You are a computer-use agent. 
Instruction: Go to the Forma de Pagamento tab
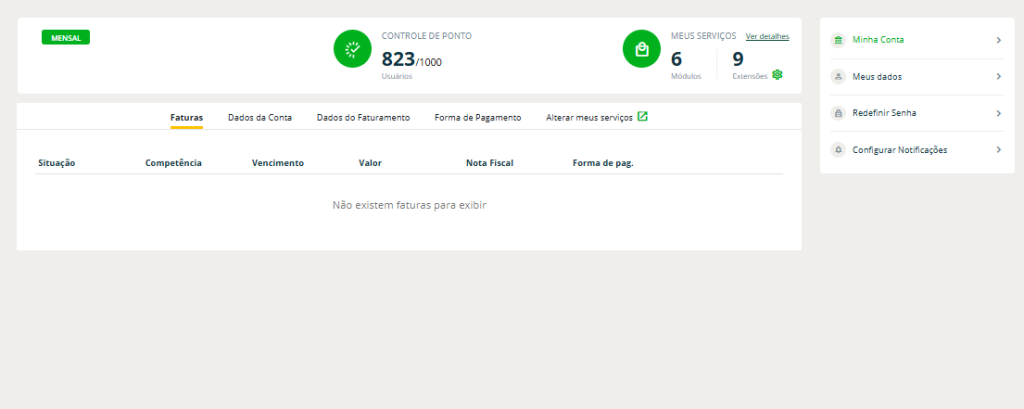(x=477, y=117)
